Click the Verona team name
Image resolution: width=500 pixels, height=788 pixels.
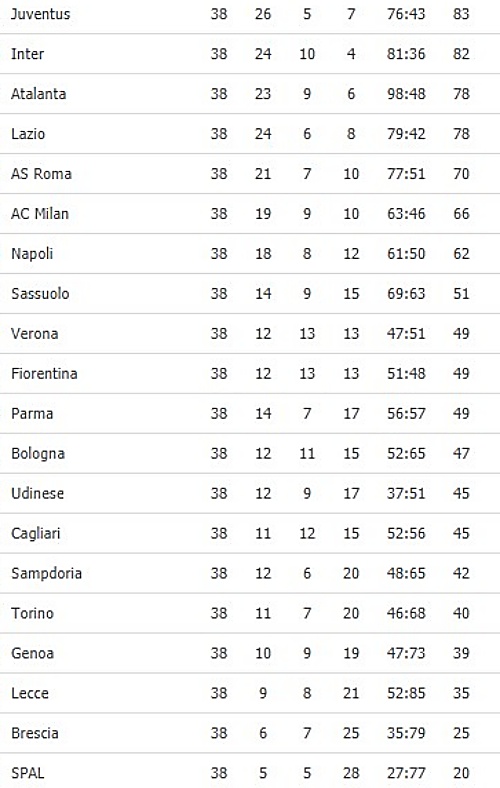(35, 334)
